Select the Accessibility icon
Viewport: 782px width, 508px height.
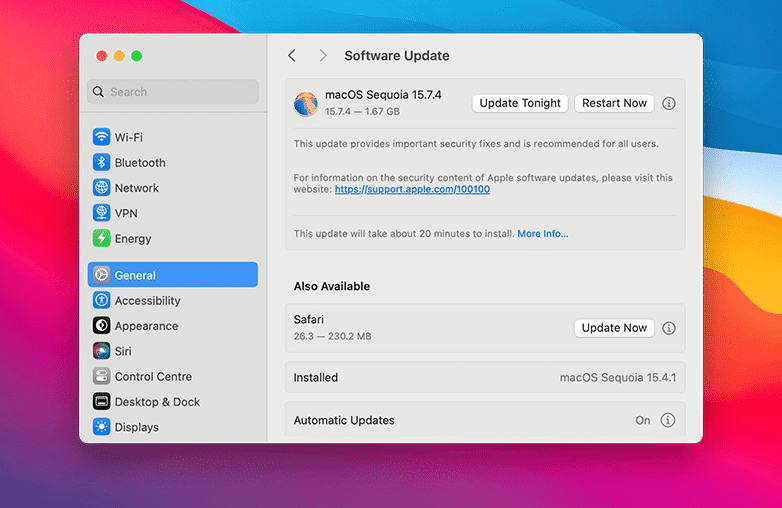coord(101,301)
